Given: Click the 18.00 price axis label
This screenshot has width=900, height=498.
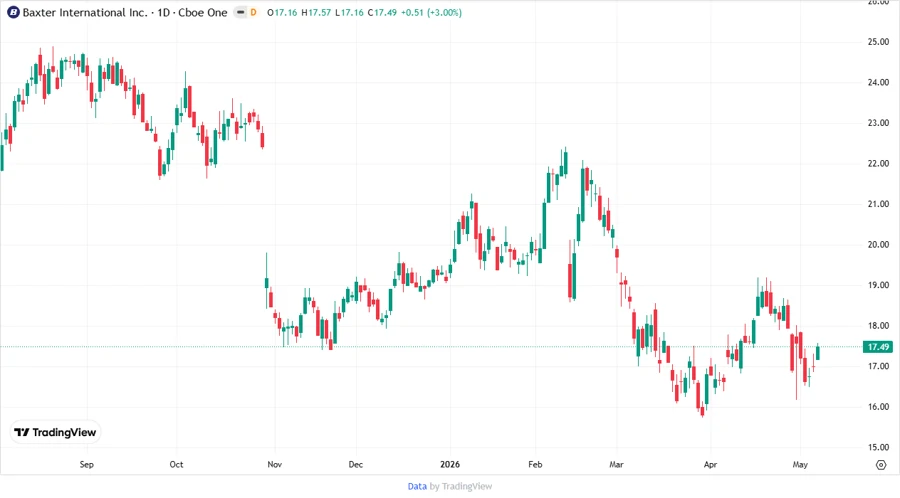Looking at the screenshot, I should (878, 326).
